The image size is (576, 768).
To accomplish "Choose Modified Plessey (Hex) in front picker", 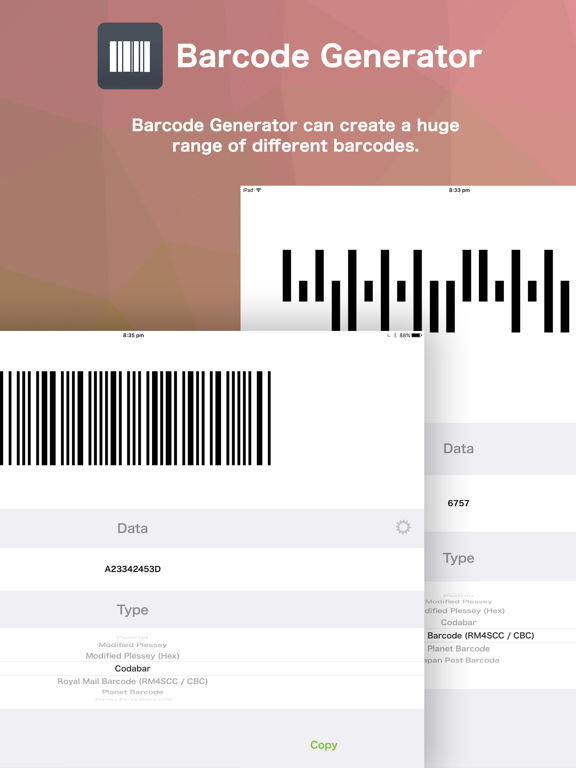I will (x=132, y=656).
